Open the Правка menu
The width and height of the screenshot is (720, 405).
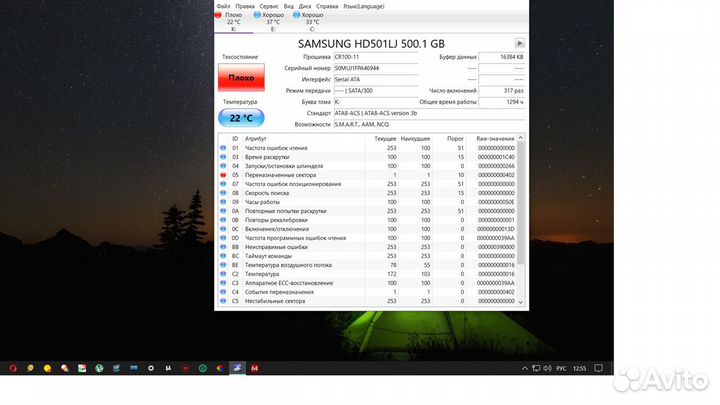pos(245,6)
